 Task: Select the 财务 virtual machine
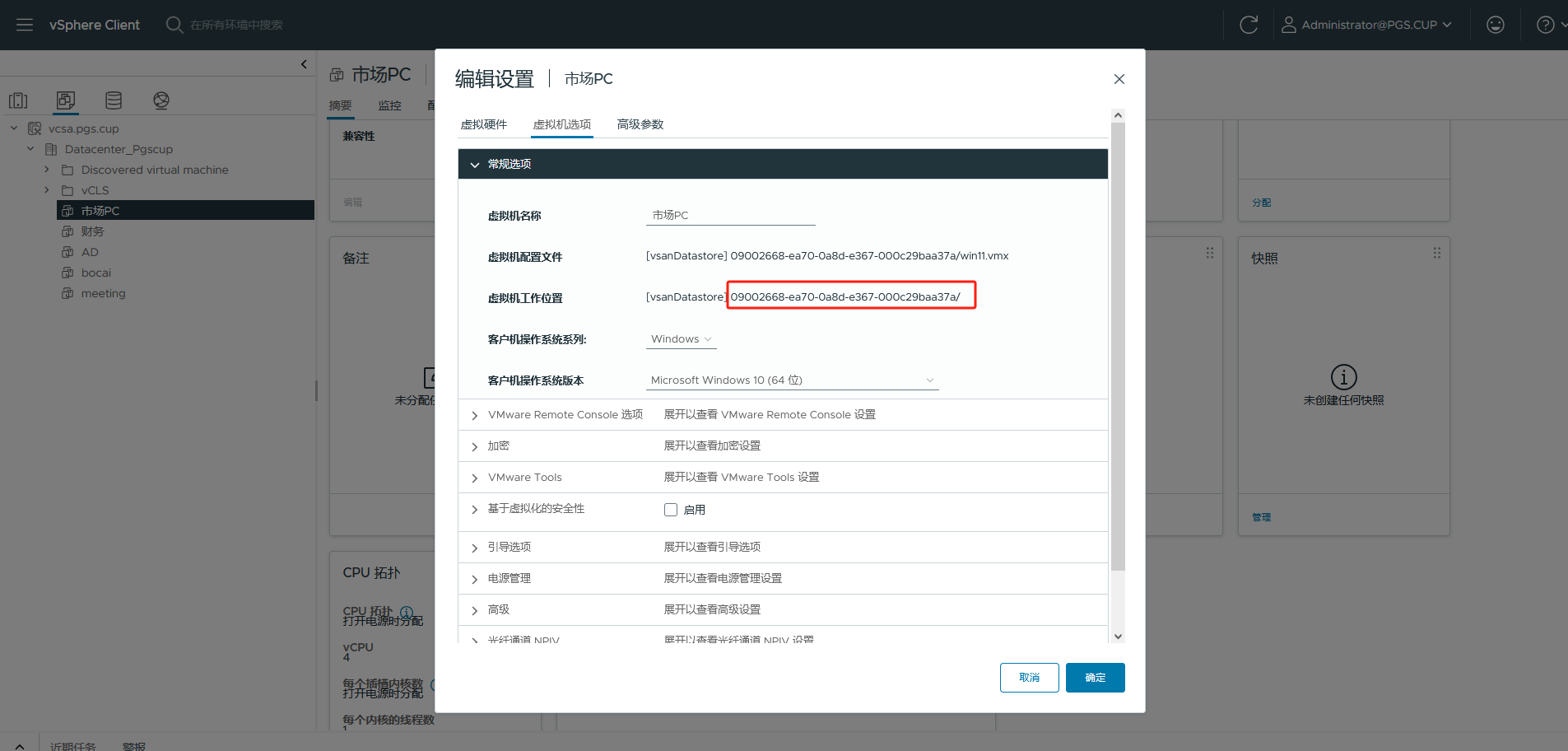click(92, 231)
